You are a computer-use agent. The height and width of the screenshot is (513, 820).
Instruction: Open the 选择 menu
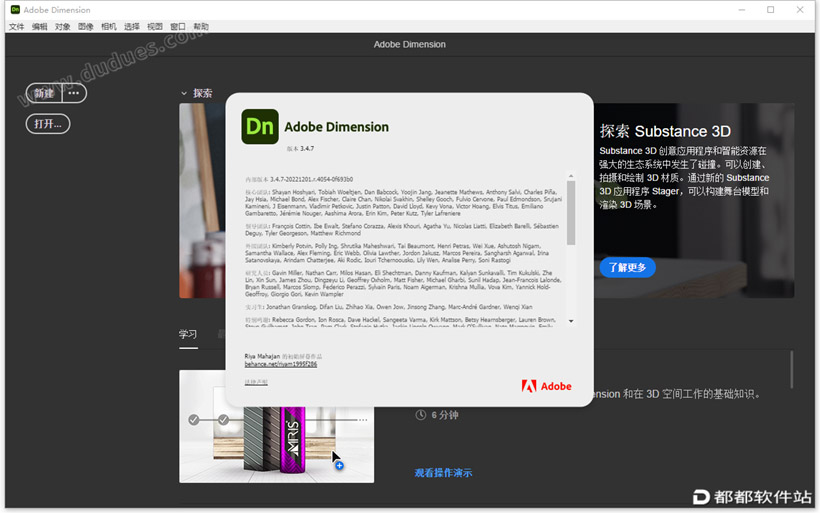tap(131, 27)
